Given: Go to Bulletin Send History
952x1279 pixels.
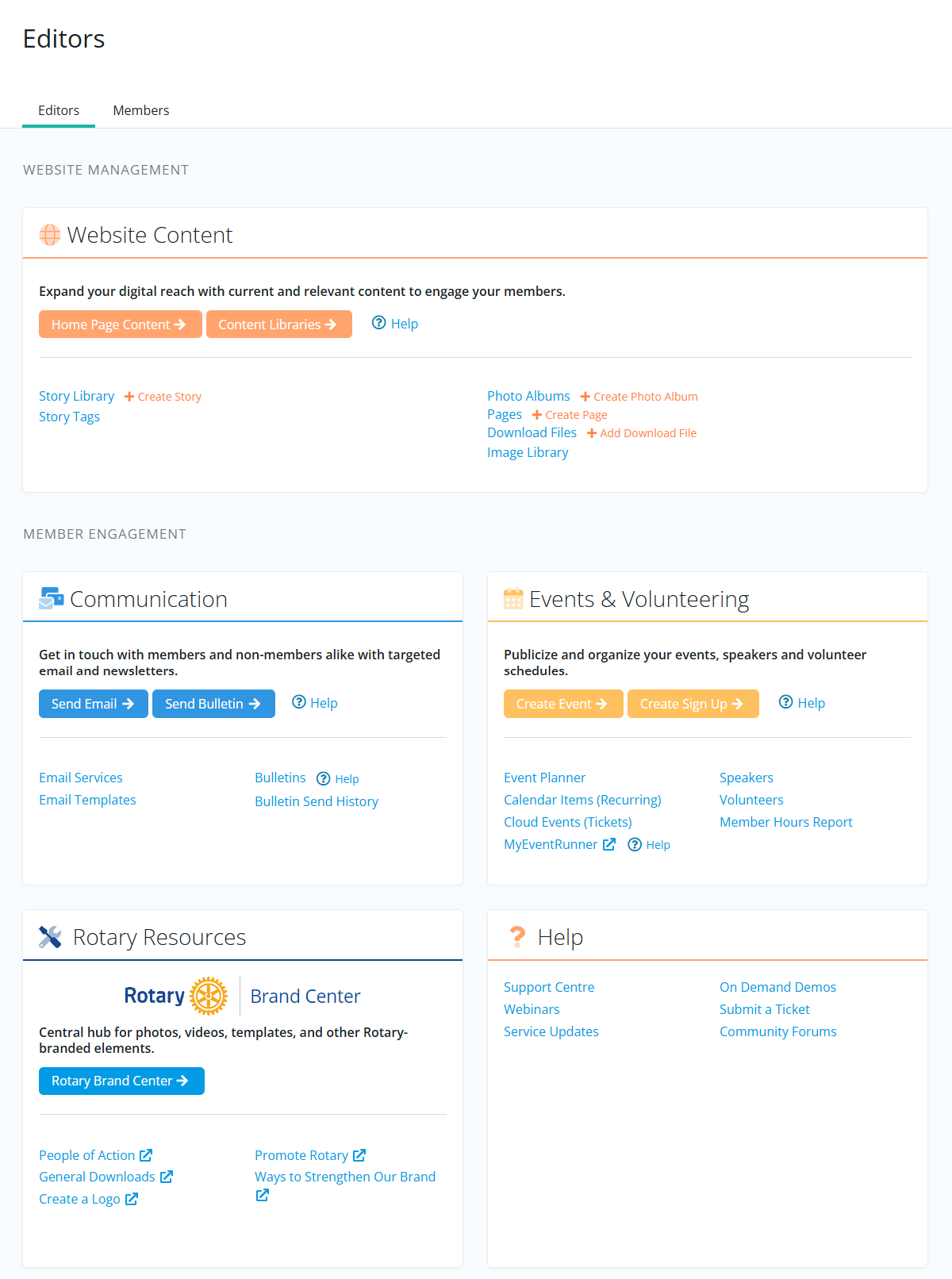Looking at the screenshot, I should 317,801.
